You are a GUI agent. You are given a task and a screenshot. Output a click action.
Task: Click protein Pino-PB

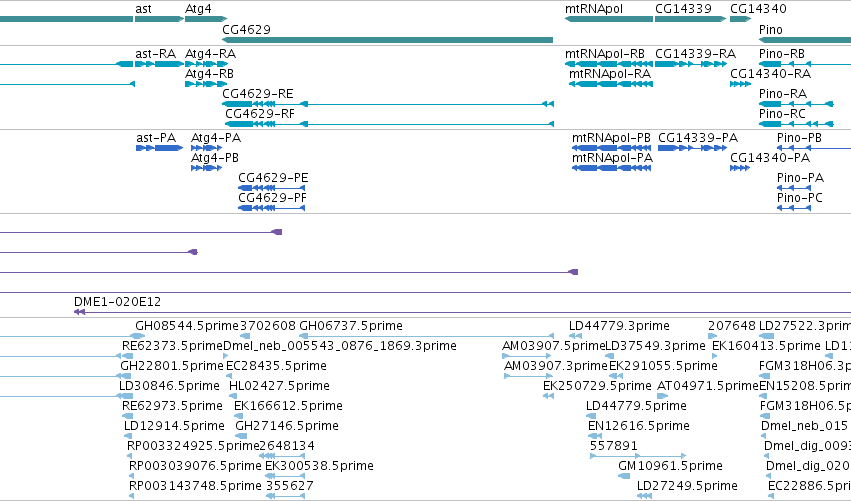pos(814,148)
